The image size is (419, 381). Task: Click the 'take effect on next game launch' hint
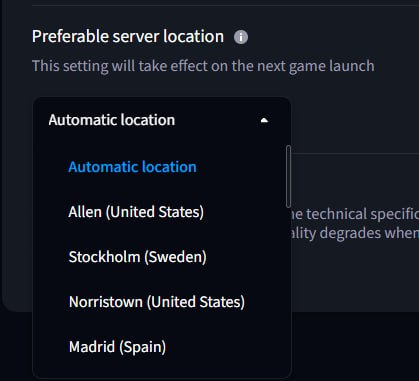coord(203,66)
